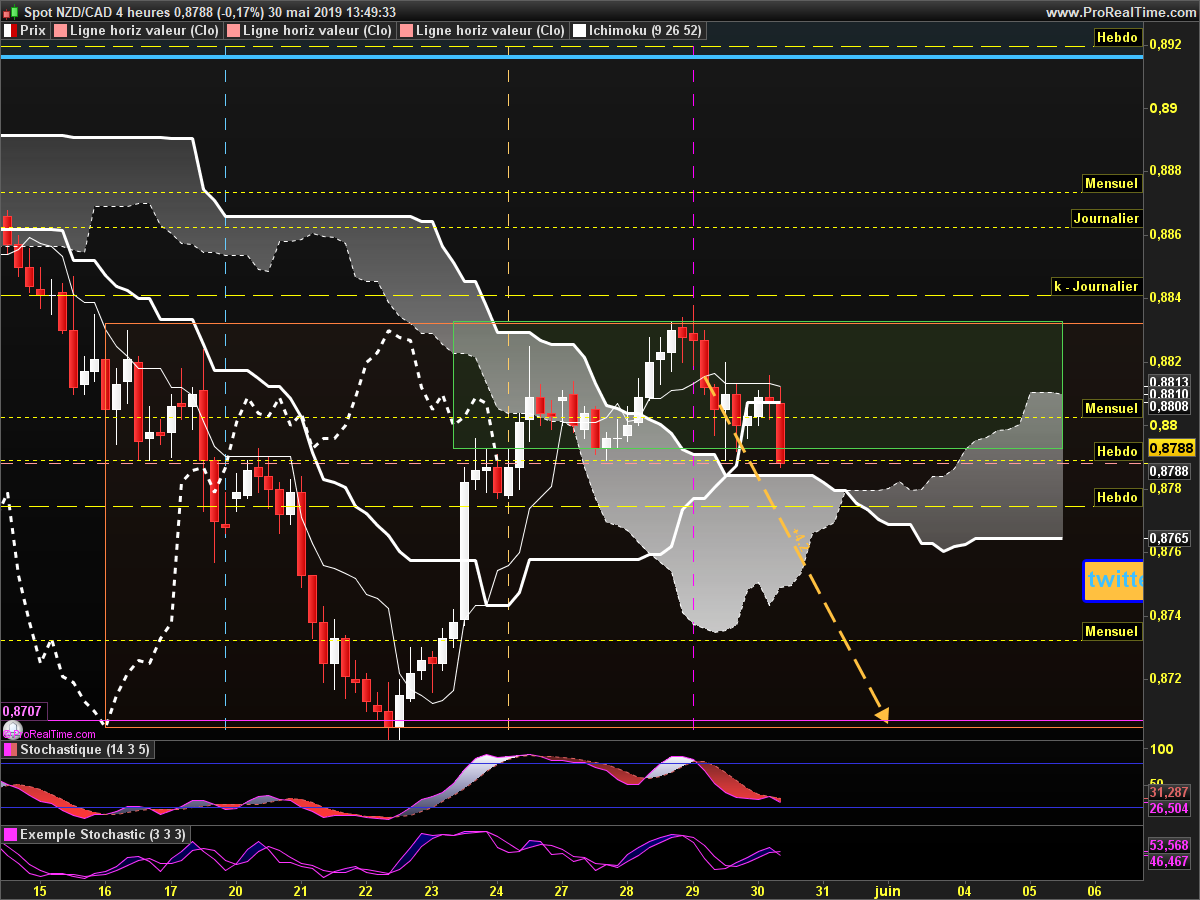Viewport: 1200px width, 900px height.
Task: Click the 20 label on the date axis
Action: (235, 890)
